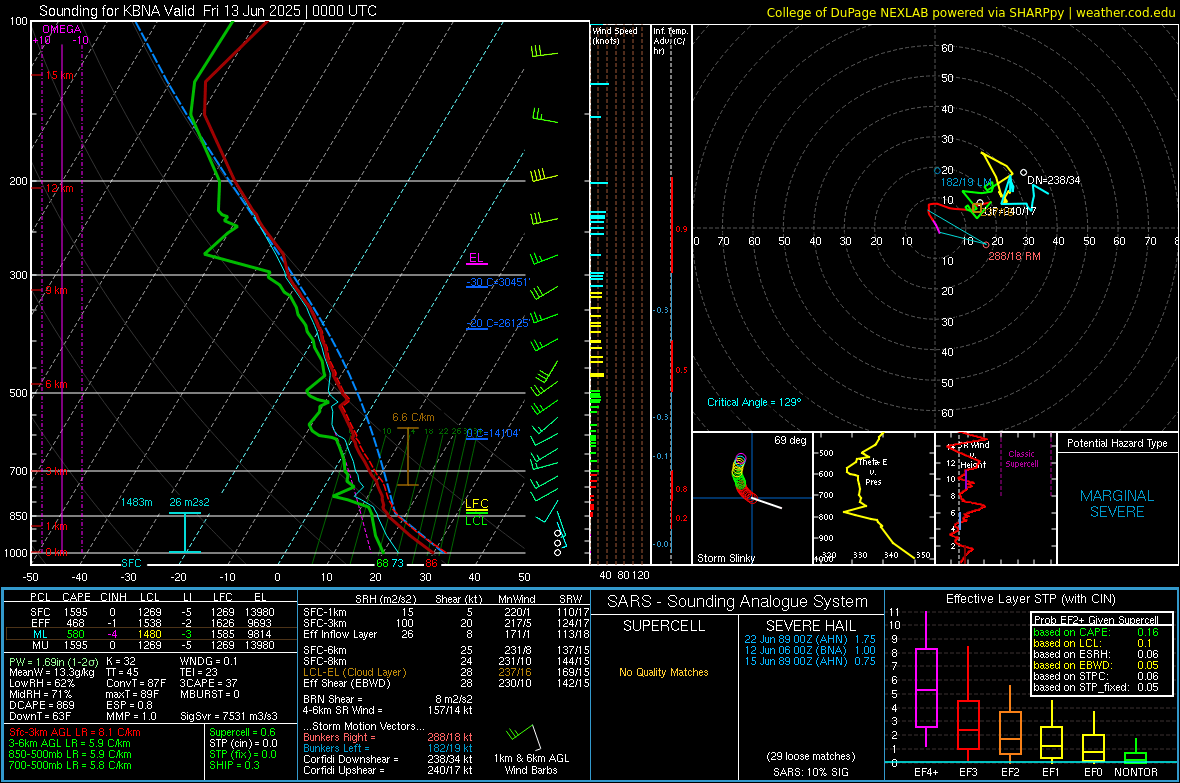Screen dimensions: 1180x783
Task: Click the 0 C=14104' freezing level label
Action: point(493,433)
